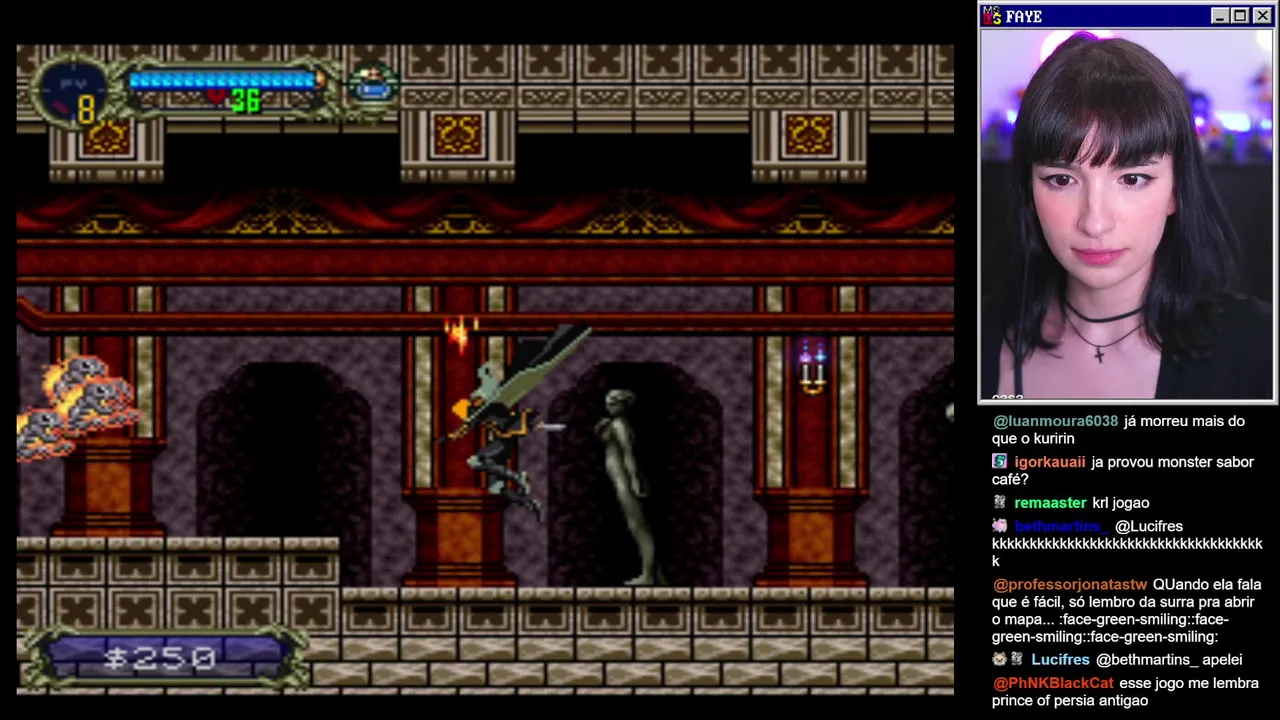Click the MS icon in FAYE title bar
This screenshot has height=720, width=1280.
click(x=992, y=16)
